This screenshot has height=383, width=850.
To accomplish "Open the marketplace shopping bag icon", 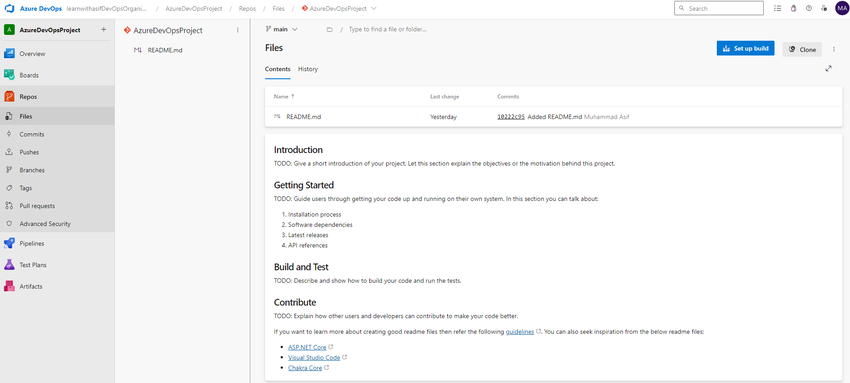I will (x=793, y=9).
